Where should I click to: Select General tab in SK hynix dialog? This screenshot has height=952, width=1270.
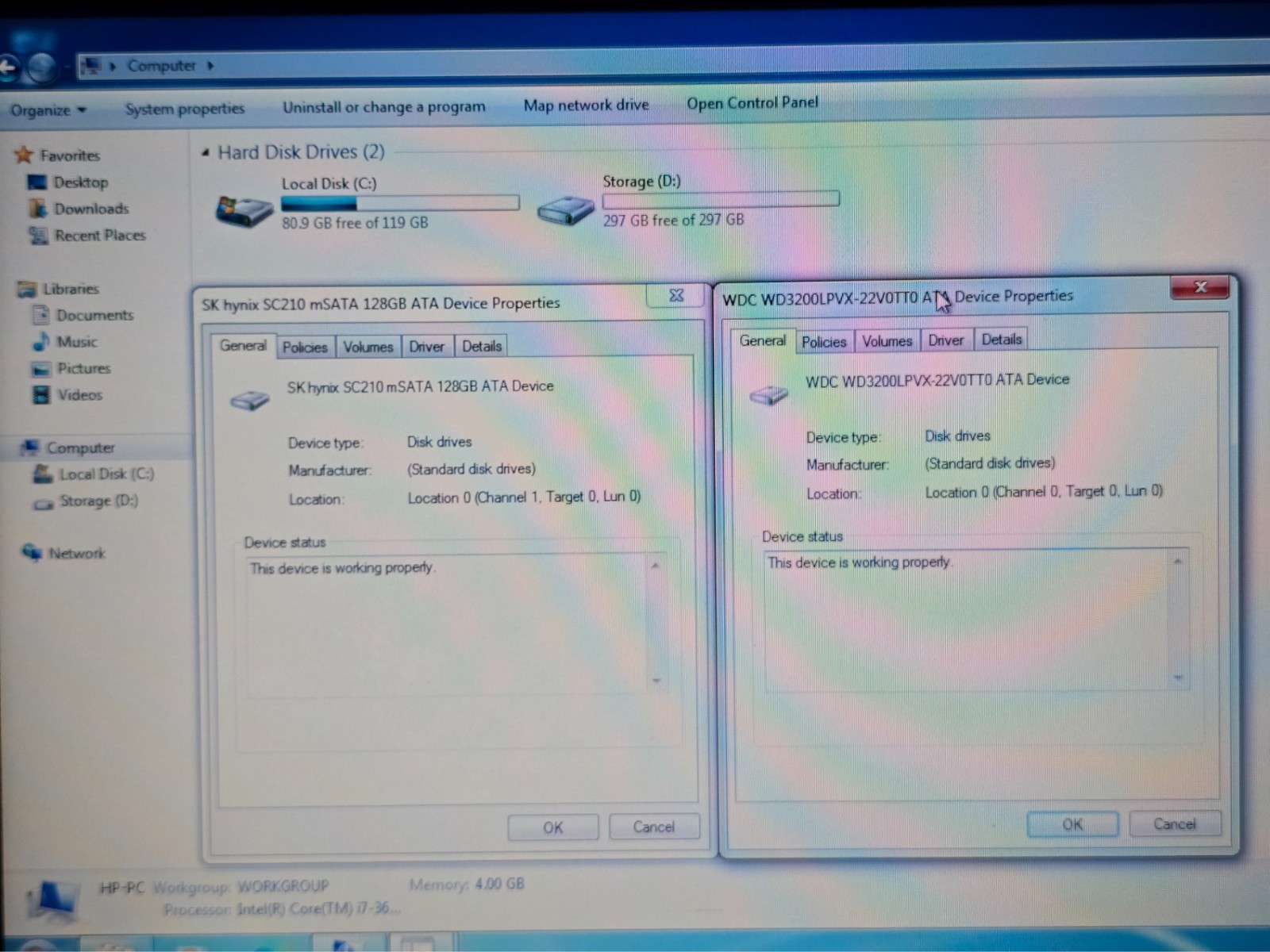pos(243,345)
